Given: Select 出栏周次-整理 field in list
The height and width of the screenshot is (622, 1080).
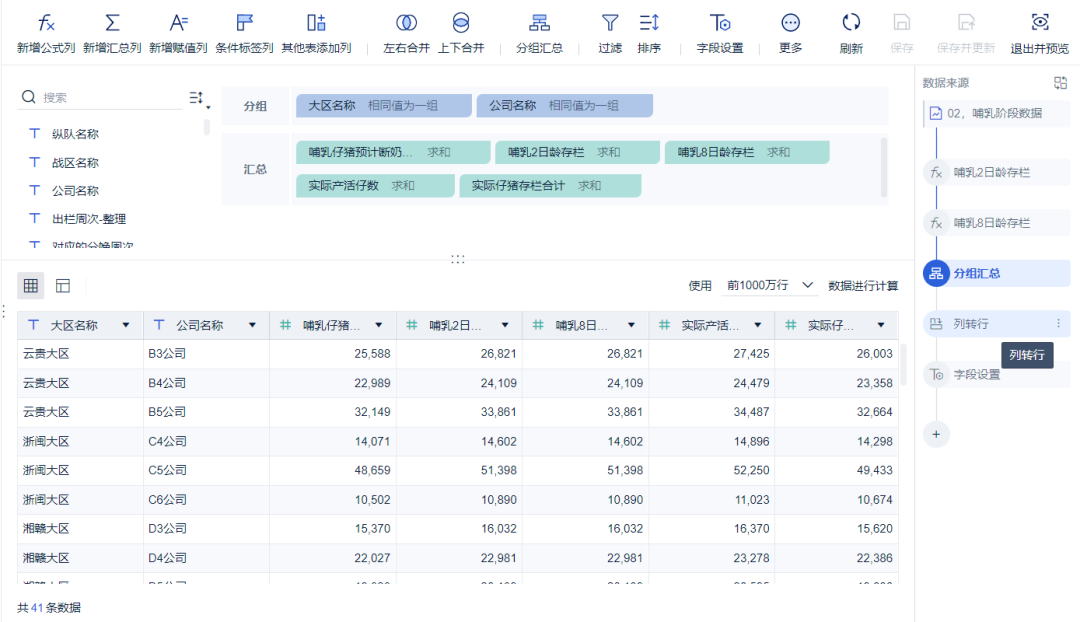Looking at the screenshot, I should [89, 219].
